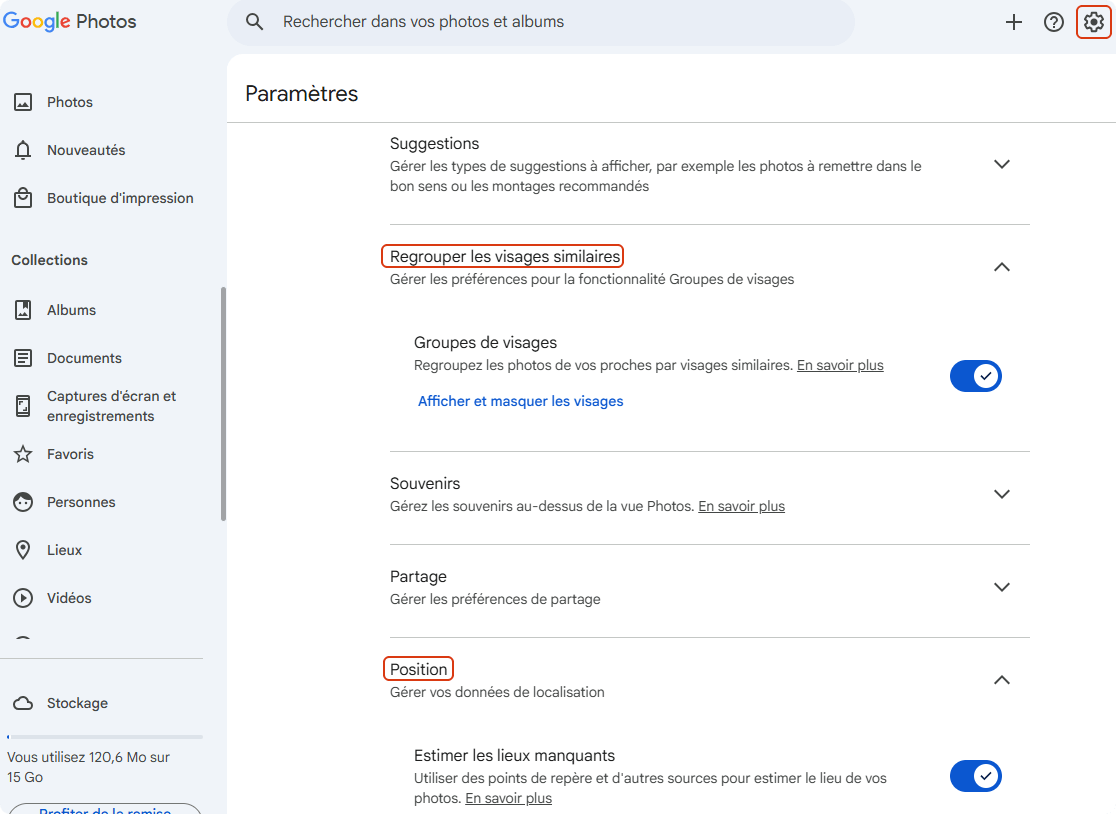1116x814 pixels.
Task: Click En savoir plus under Souvenirs
Action: point(741,506)
